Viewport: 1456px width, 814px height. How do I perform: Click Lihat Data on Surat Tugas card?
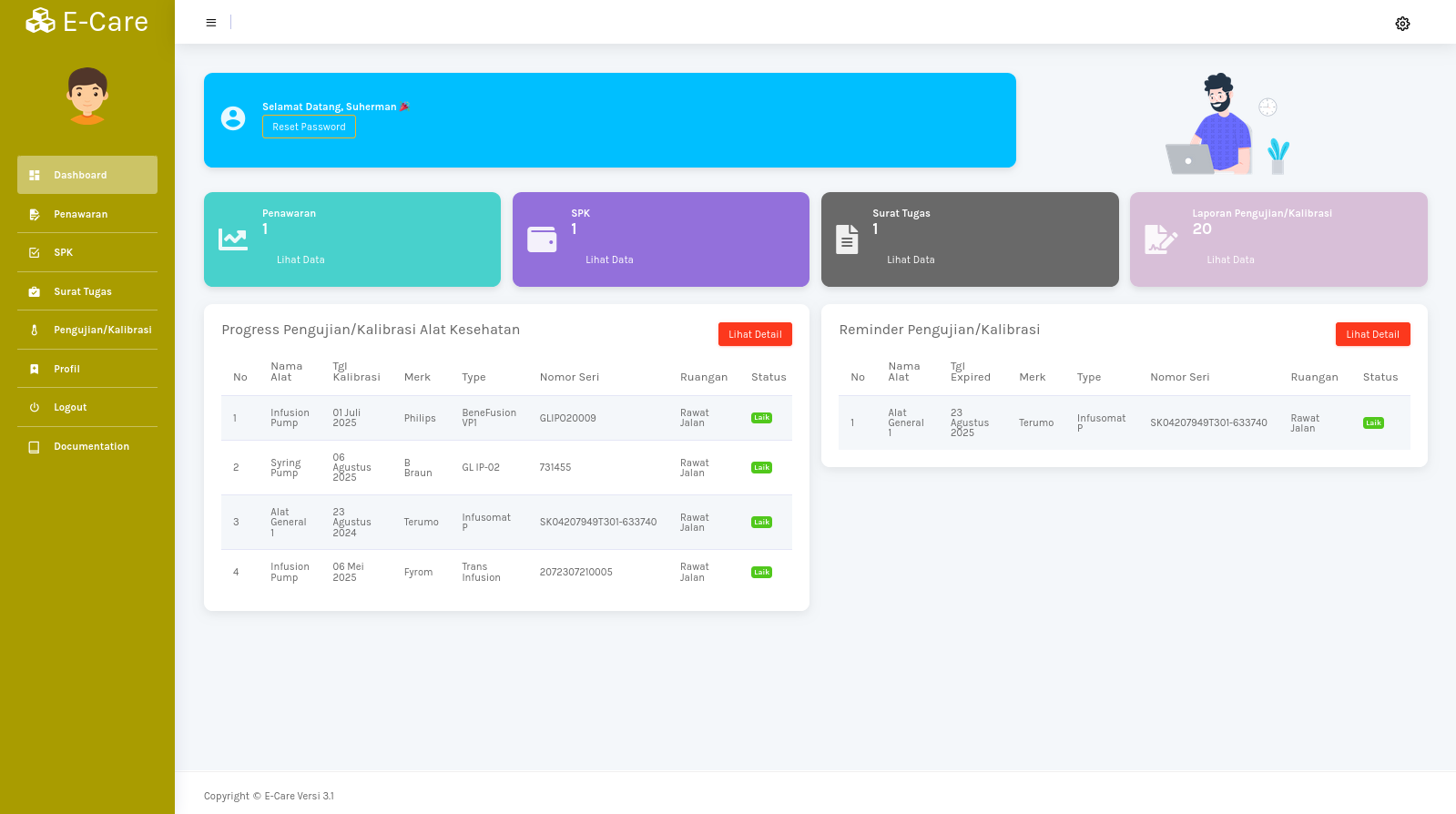click(911, 260)
